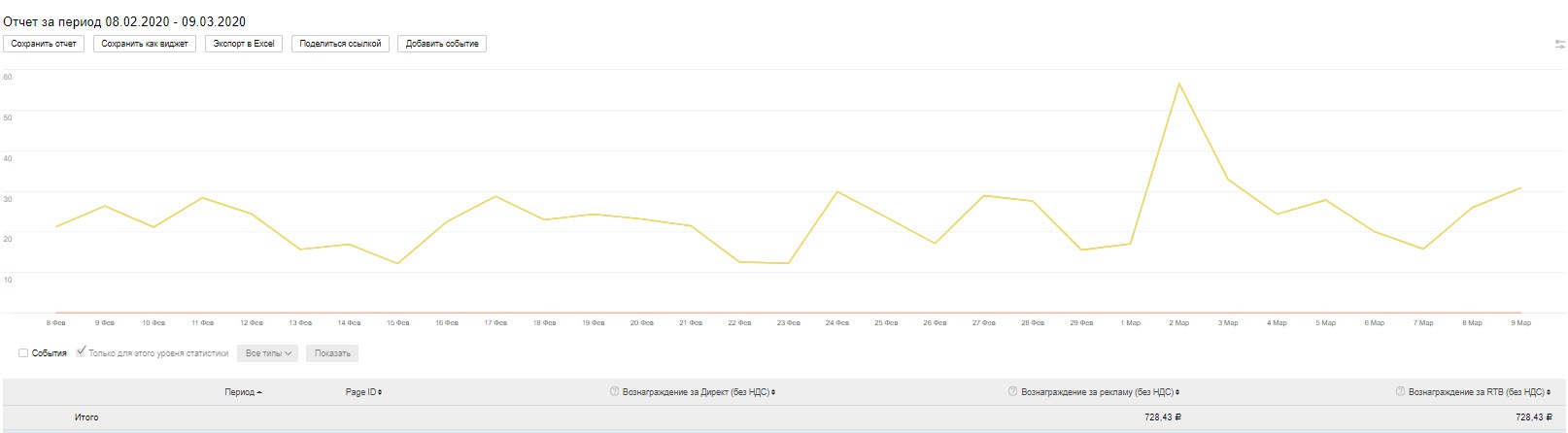Select the 5 Мар axis label

(x=1325, y=323)
